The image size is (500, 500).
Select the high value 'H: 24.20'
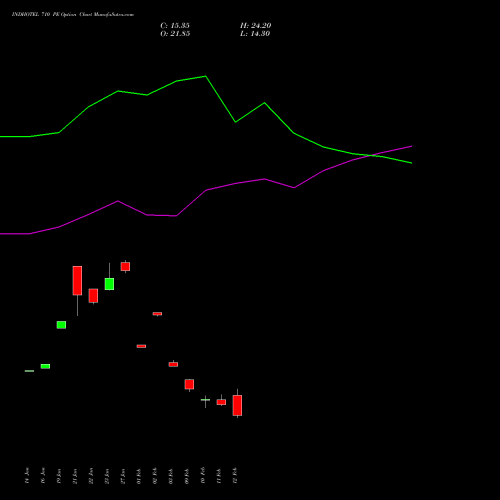[256, 26]
